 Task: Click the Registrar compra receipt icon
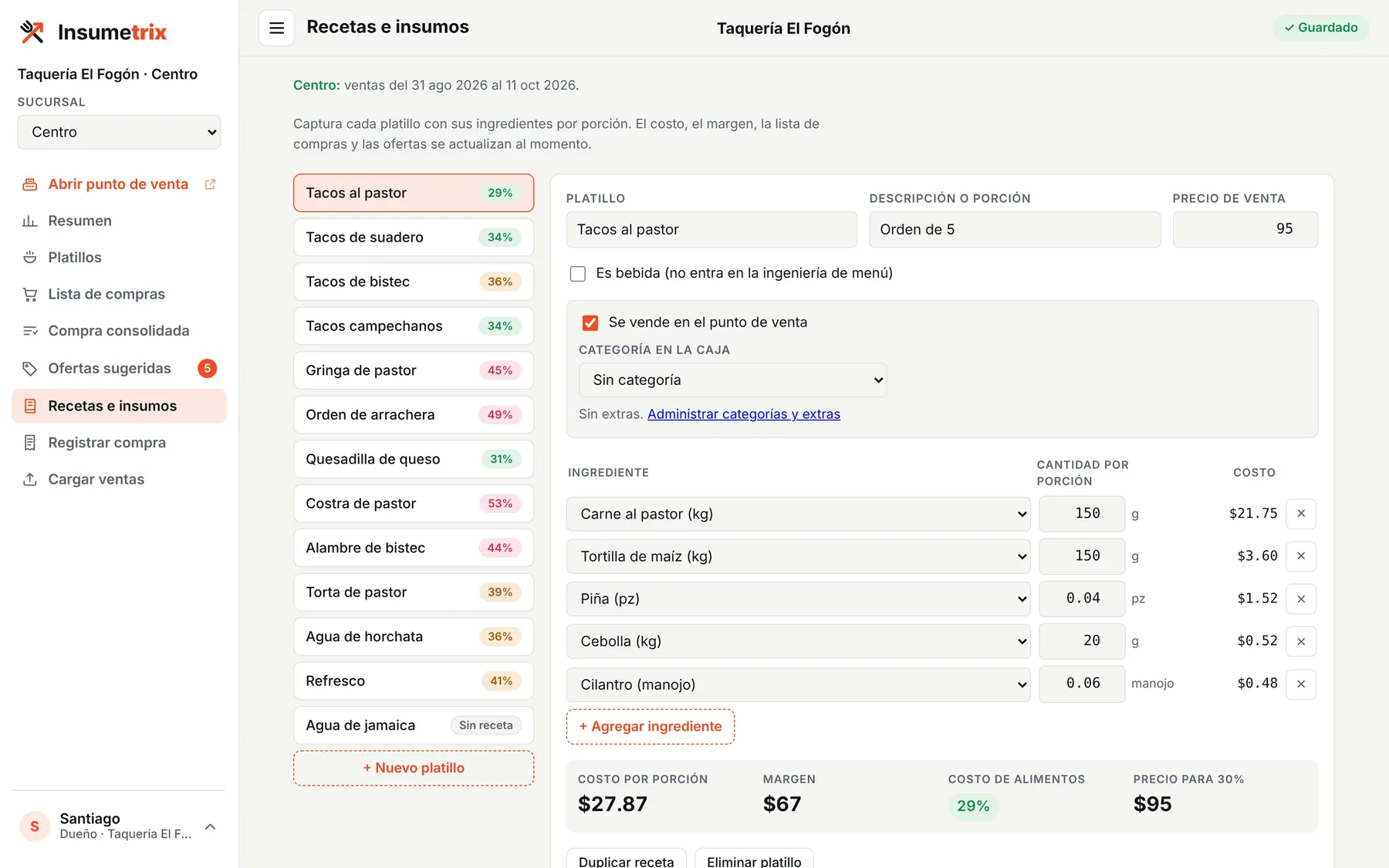coord(30,443)
